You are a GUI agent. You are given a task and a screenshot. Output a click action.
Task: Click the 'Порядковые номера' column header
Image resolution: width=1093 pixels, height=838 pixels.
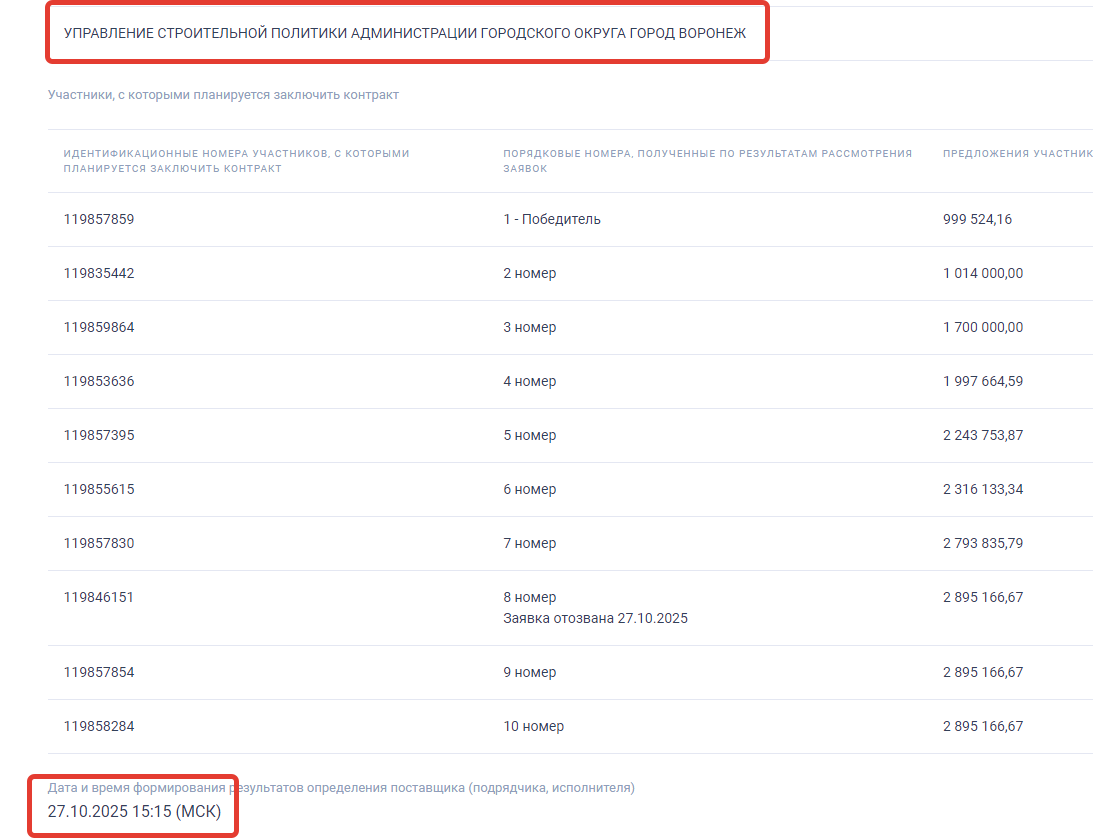(x=707, y=161)
